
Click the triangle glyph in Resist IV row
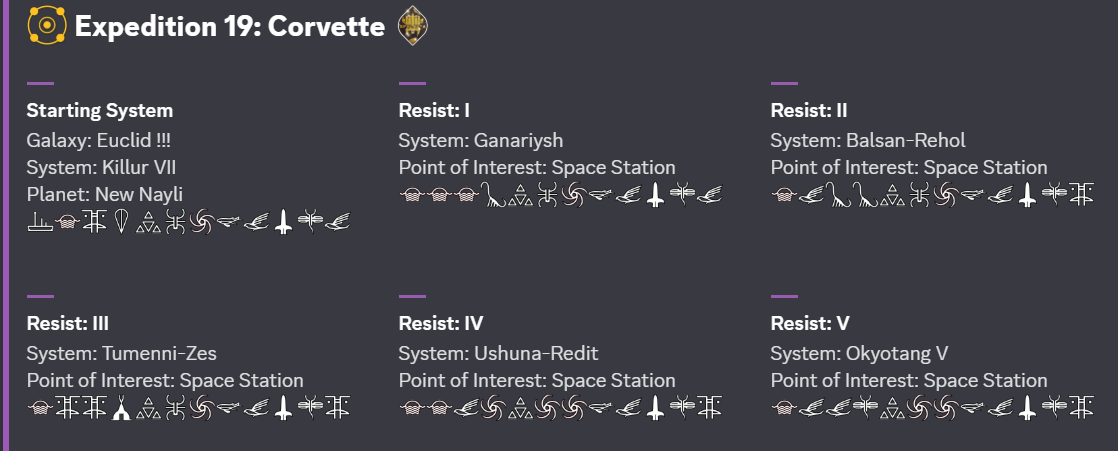(520, 408)
